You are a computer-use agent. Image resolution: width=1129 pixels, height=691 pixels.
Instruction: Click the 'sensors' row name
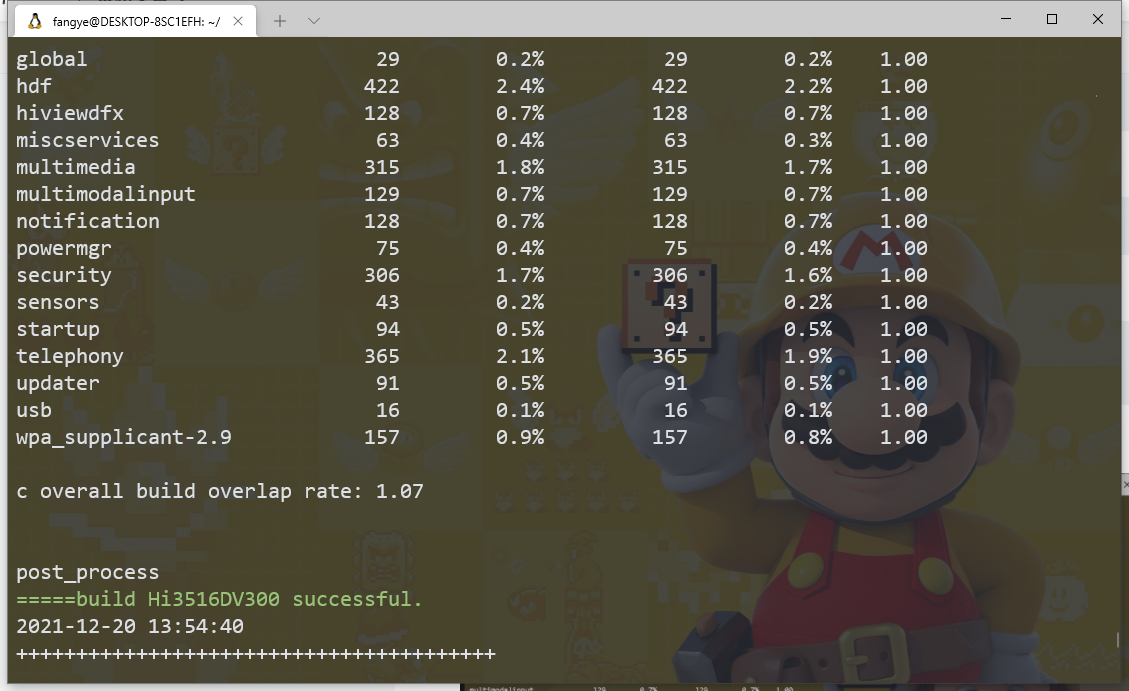pyautogui.click(x=58, y=302)
